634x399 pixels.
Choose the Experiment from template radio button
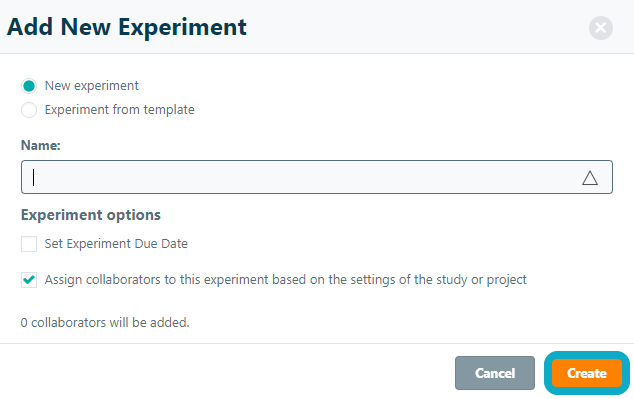pos(29,110)
